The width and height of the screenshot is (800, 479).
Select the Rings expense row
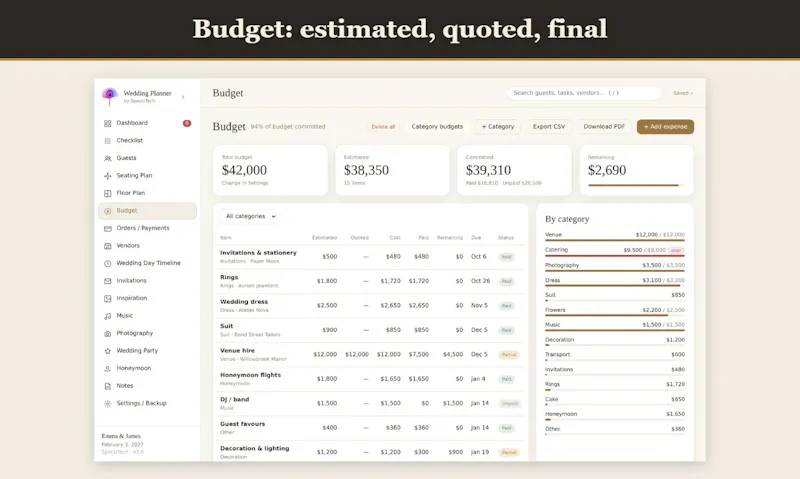point(370,281)
